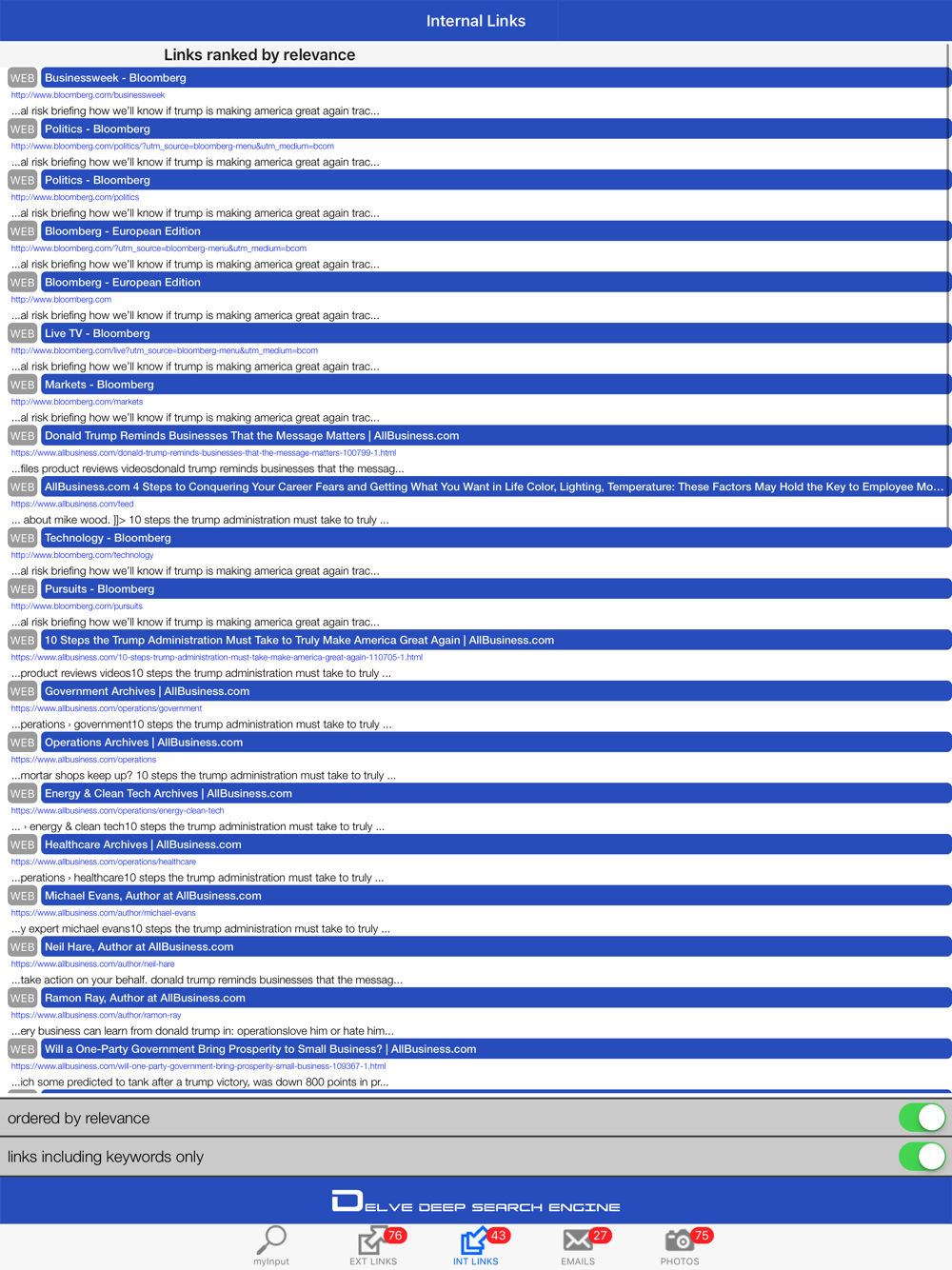This screenshot has width=952, height=1270.
Task: Open the bloomberg.com/pursuits URL
Action: tap(77, 606)
